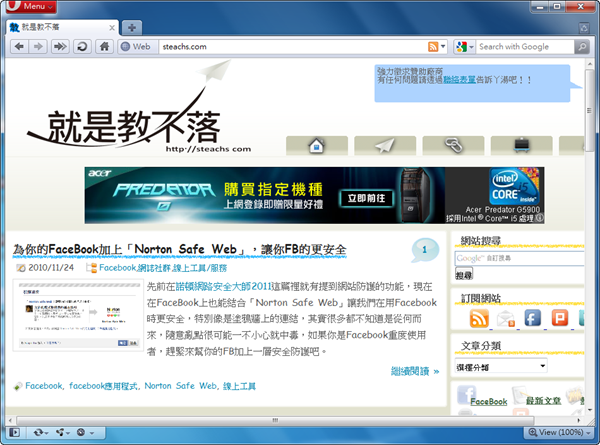Go to the browser home page

tap(104, 47)
